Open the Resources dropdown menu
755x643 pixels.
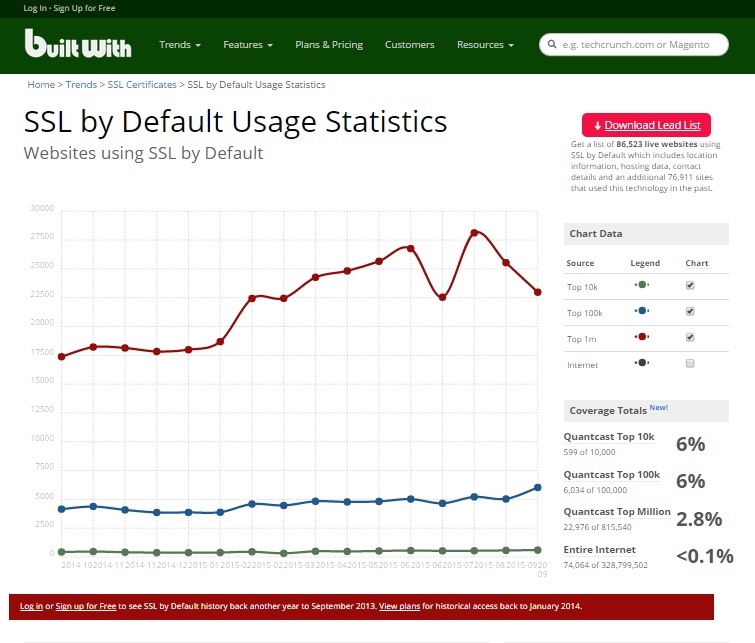pos(485,45)
